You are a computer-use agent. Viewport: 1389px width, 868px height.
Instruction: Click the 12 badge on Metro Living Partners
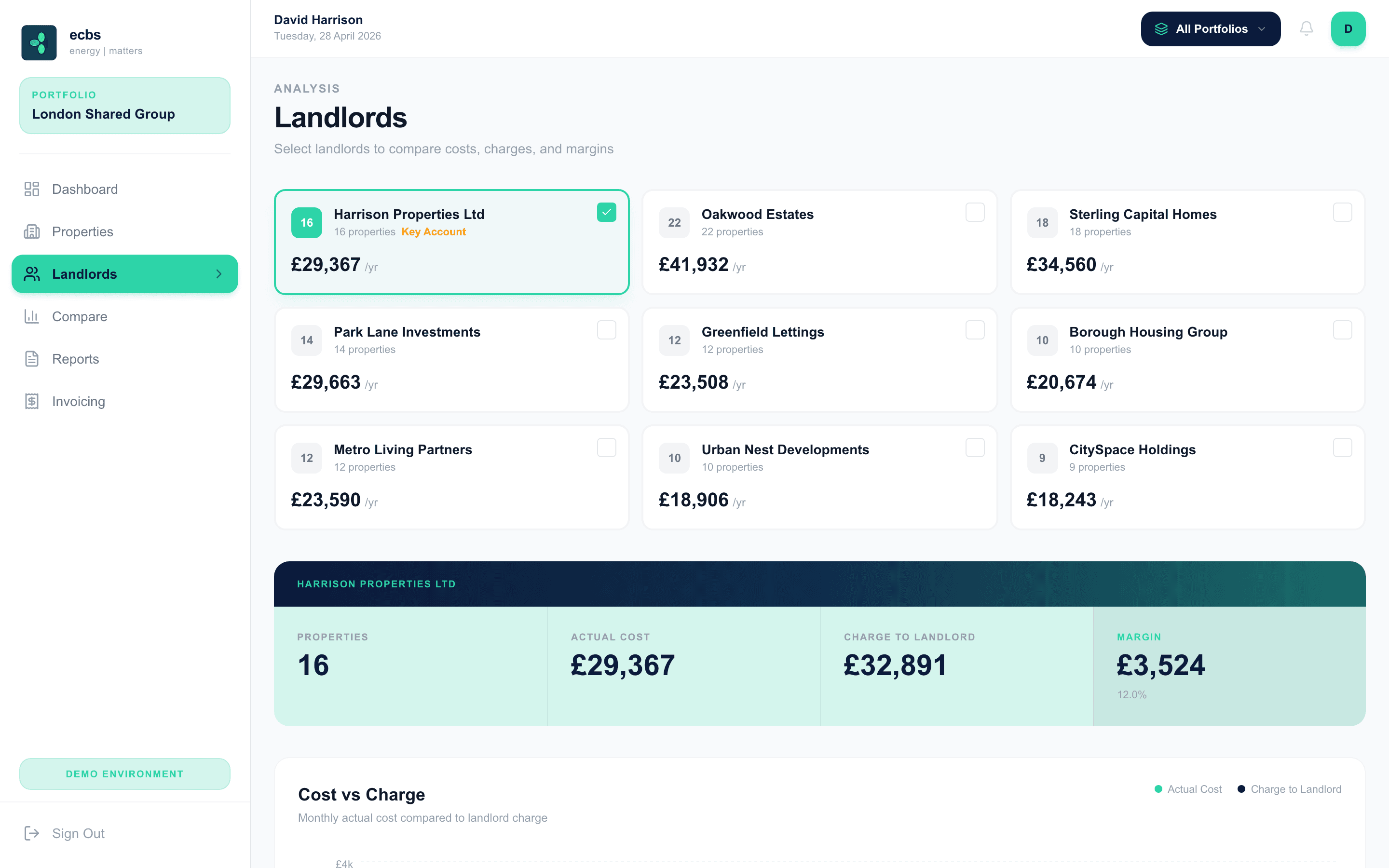pyautogui.click(x=307, y=458)
